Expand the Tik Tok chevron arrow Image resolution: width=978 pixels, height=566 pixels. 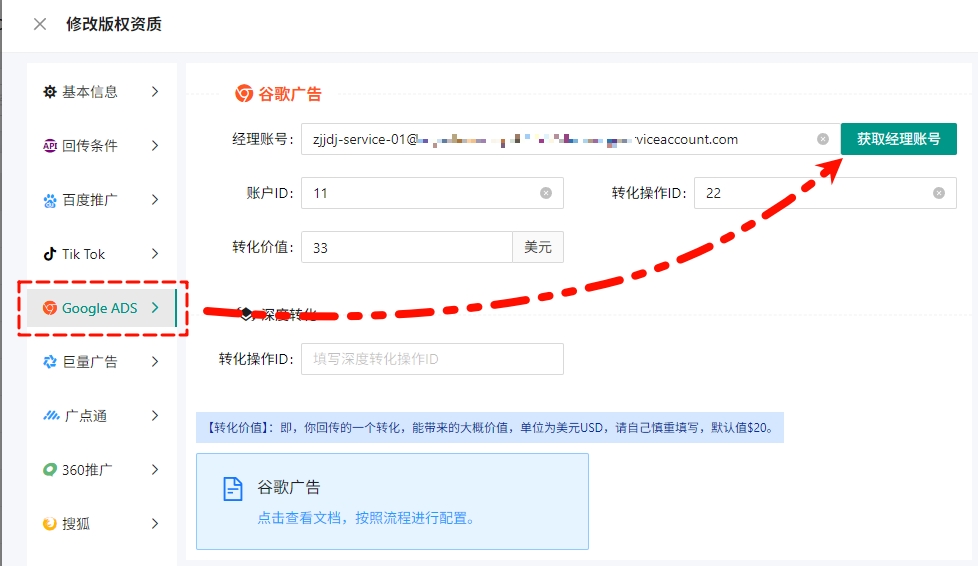[155, 254]
